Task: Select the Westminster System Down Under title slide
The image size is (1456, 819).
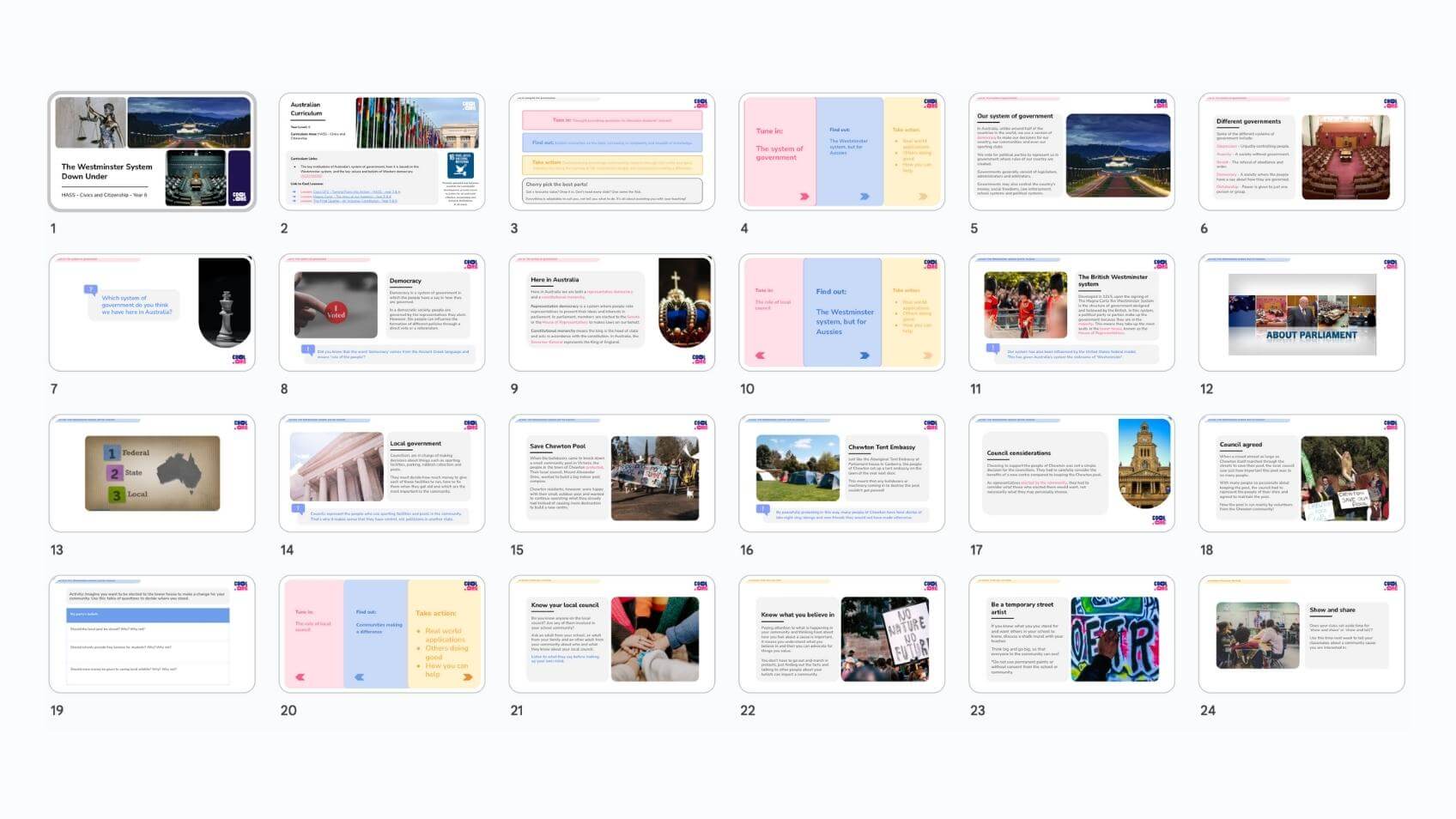Action: pos(152,152)
